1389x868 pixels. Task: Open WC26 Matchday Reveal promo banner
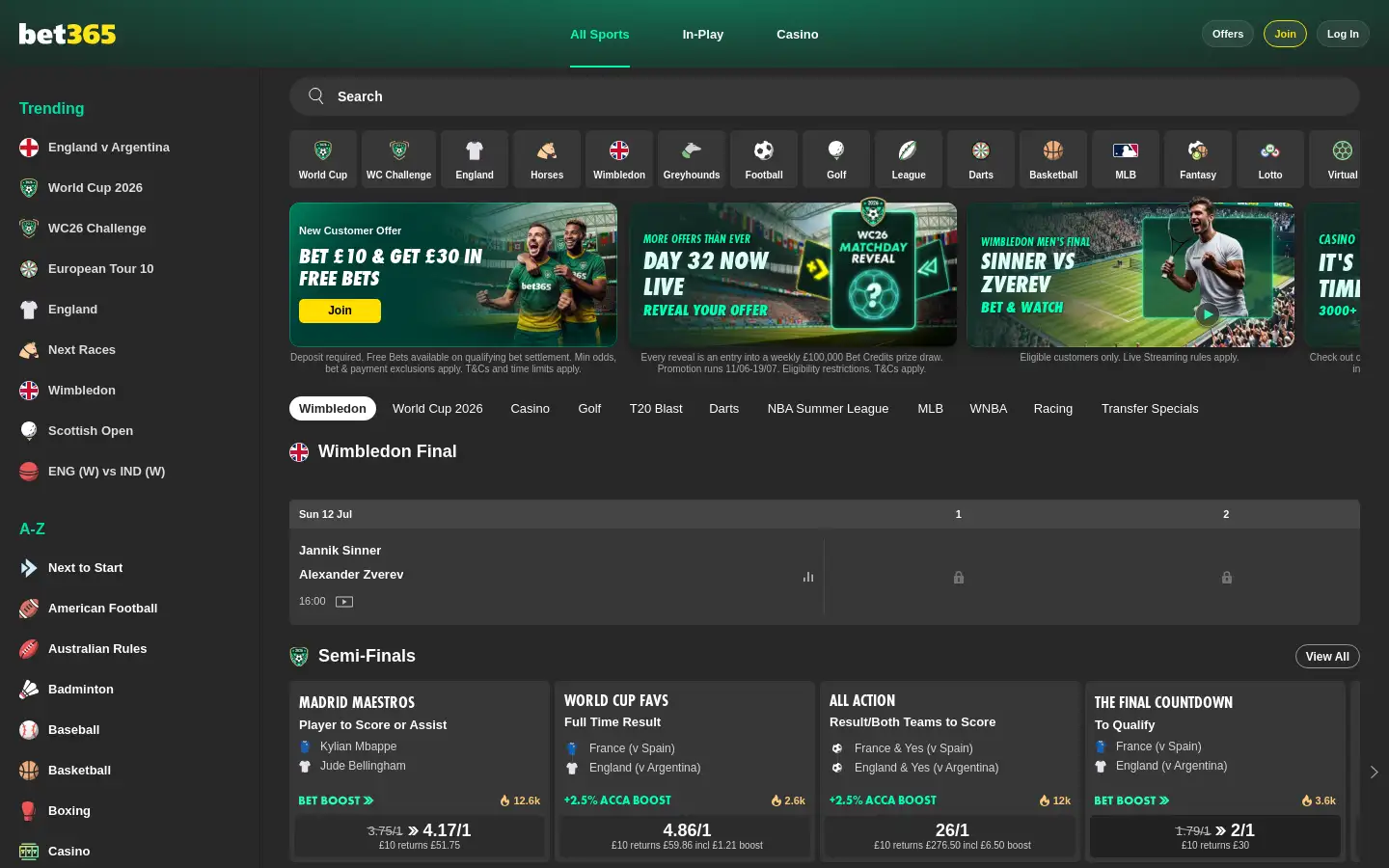pyautogui.click(x=793, y=275)
